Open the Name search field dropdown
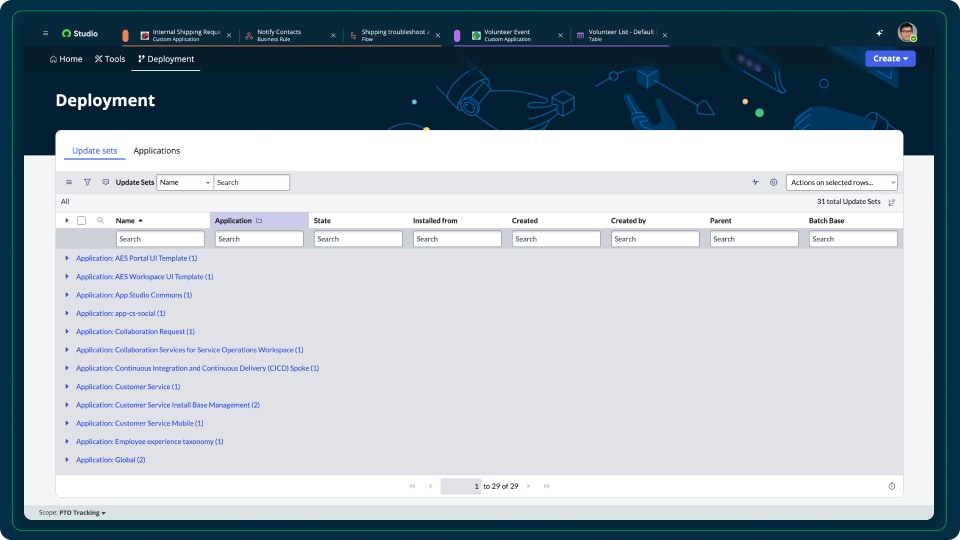The image size is (960, 540). (x=185, y=183)
